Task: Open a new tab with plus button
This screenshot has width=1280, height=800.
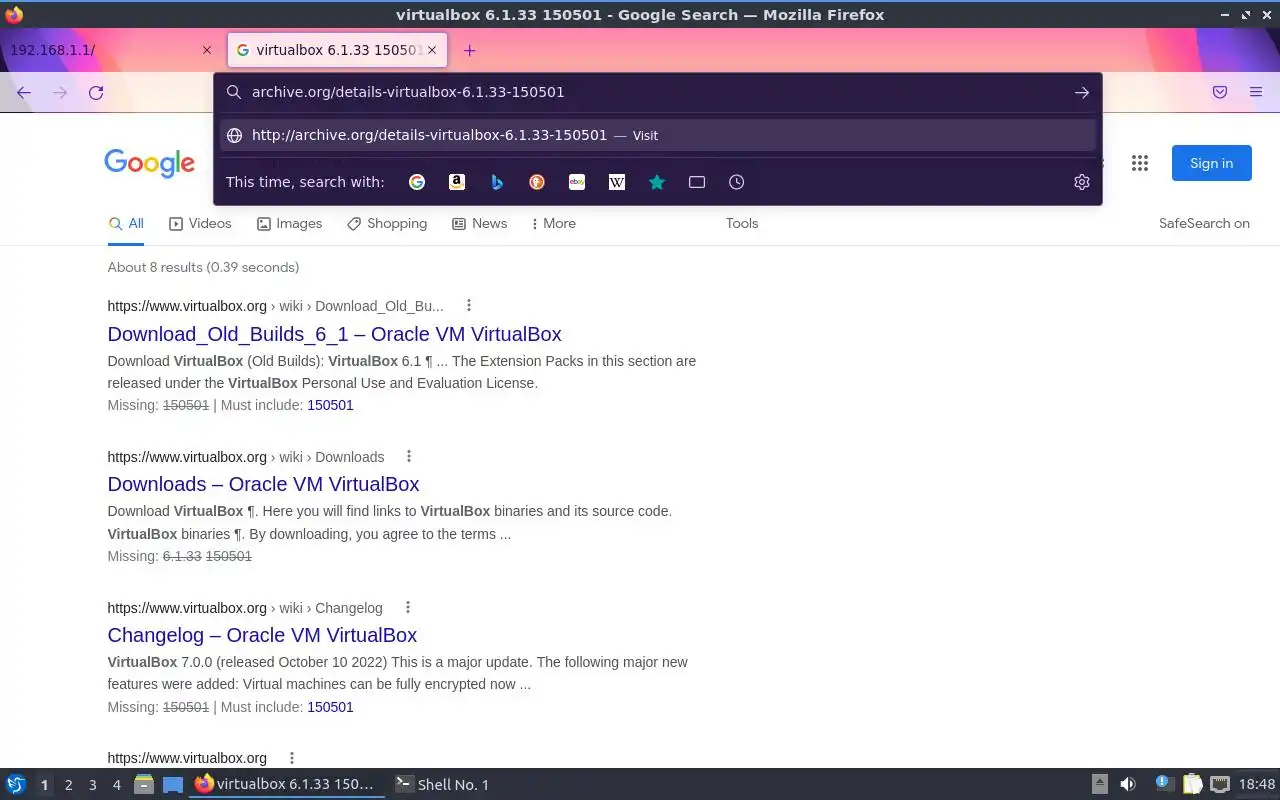Action: click(469, 50)
